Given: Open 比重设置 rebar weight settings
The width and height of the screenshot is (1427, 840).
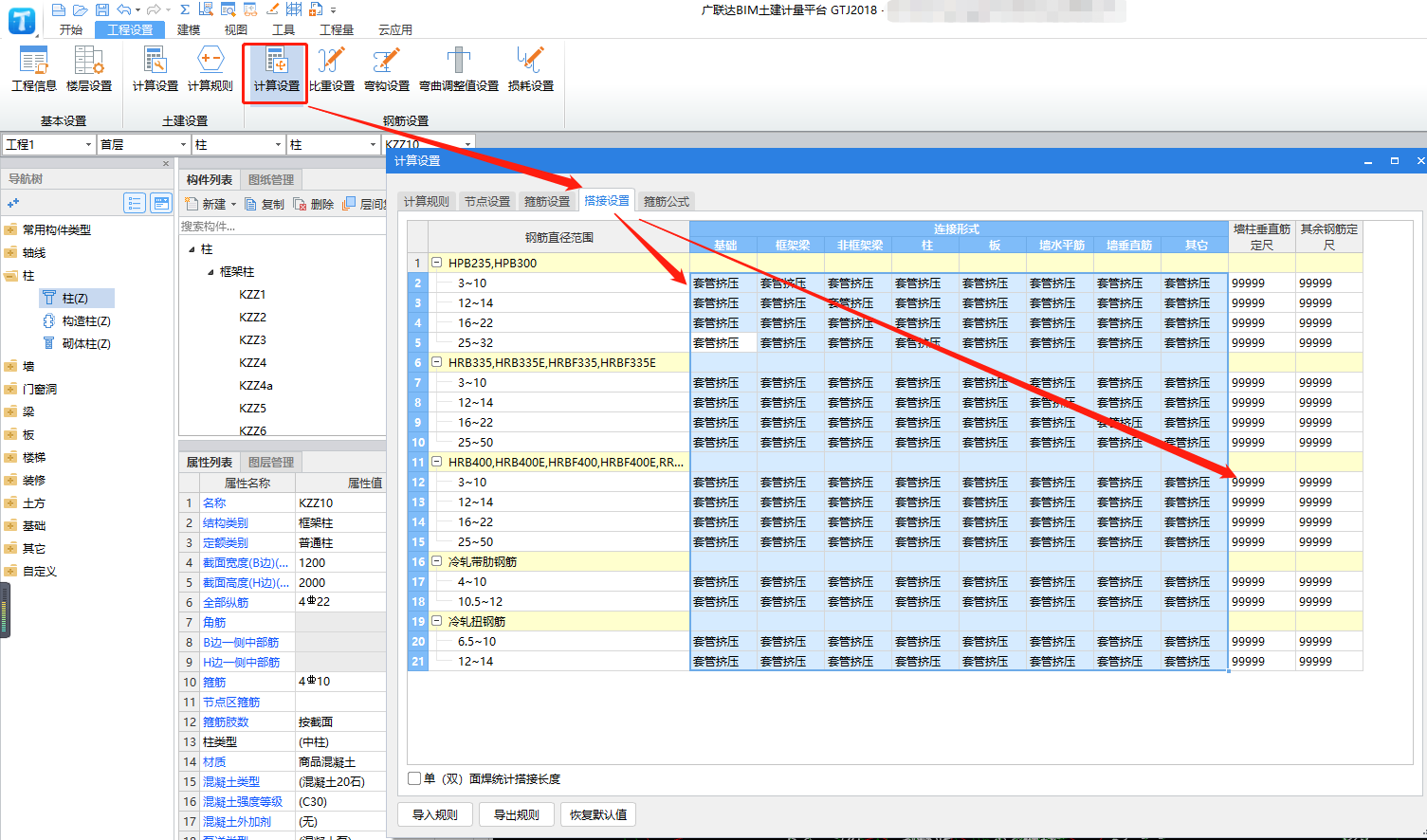Looking at the screenshot, I should (332, 69).
